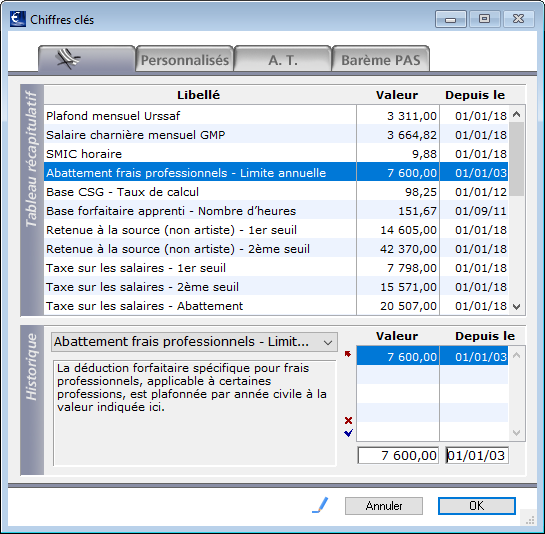Click the blue pen edit icon
Image resolution: width=545 pixels, height=534 pixels.
pyautogui.click(x=320, y=505)
